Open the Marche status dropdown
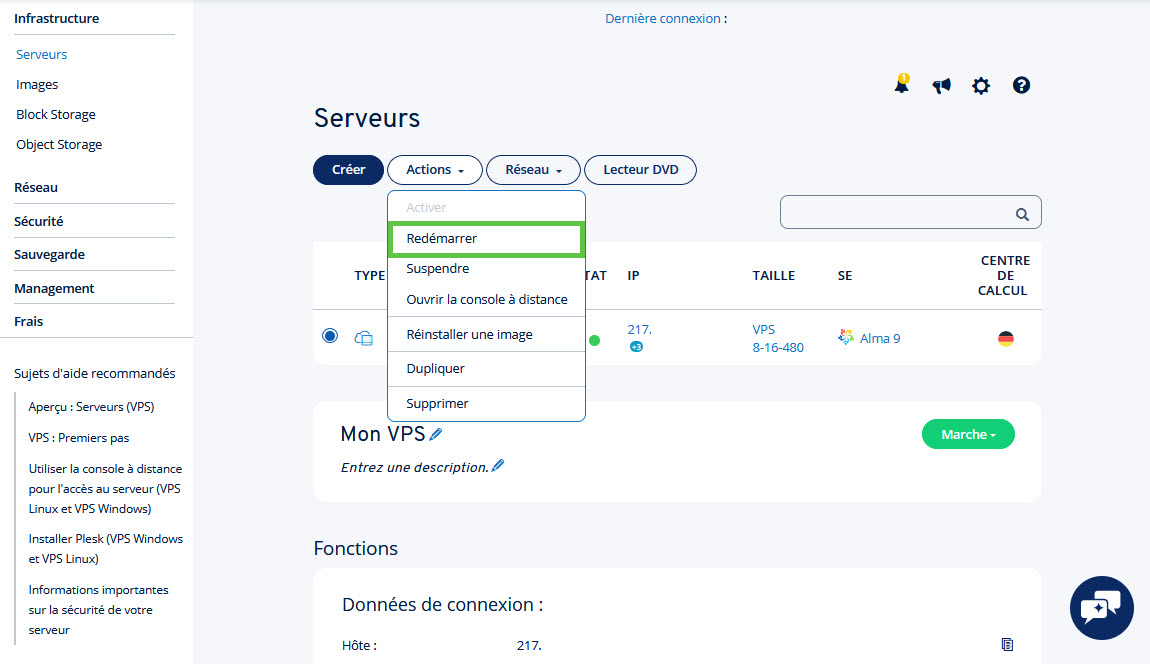The height and width of the screenshot is (664, 1150). tap(968, 434)
